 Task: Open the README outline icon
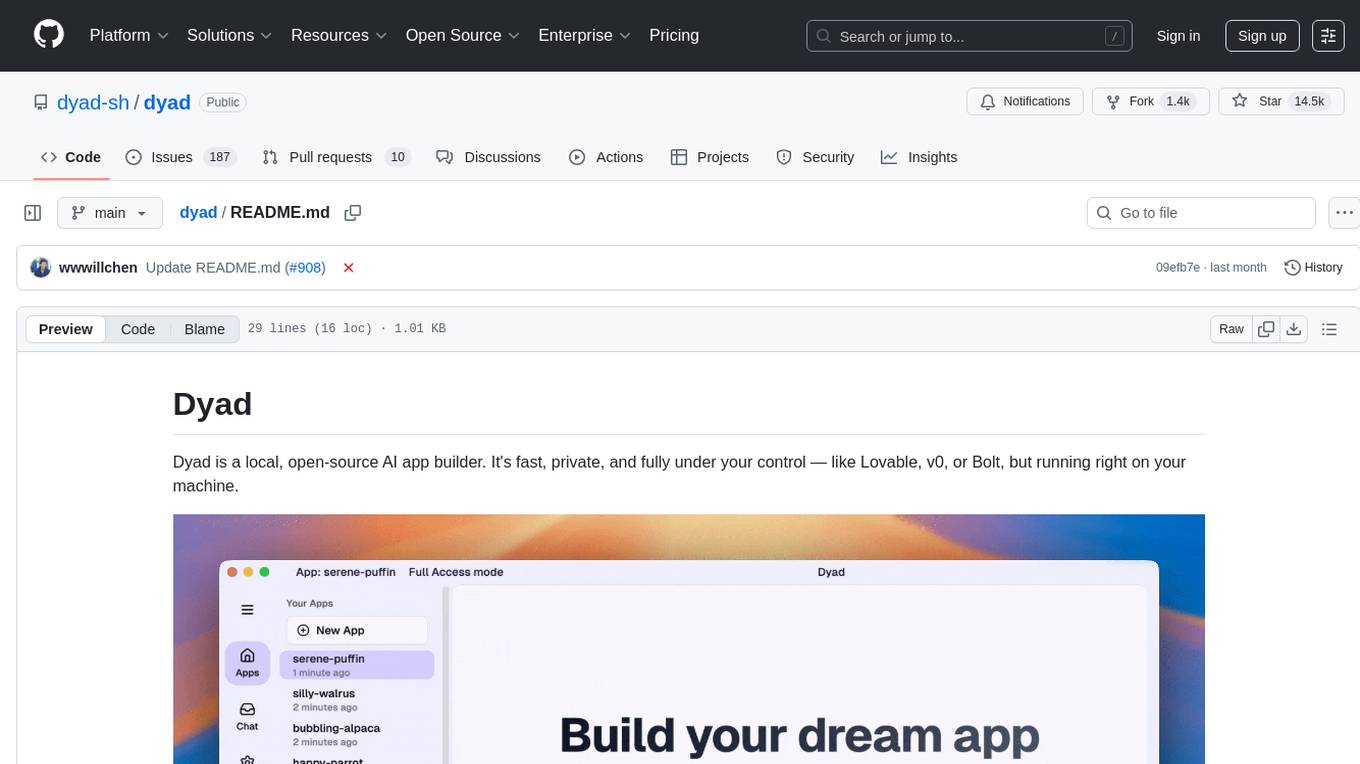[x=1329, y=329]
